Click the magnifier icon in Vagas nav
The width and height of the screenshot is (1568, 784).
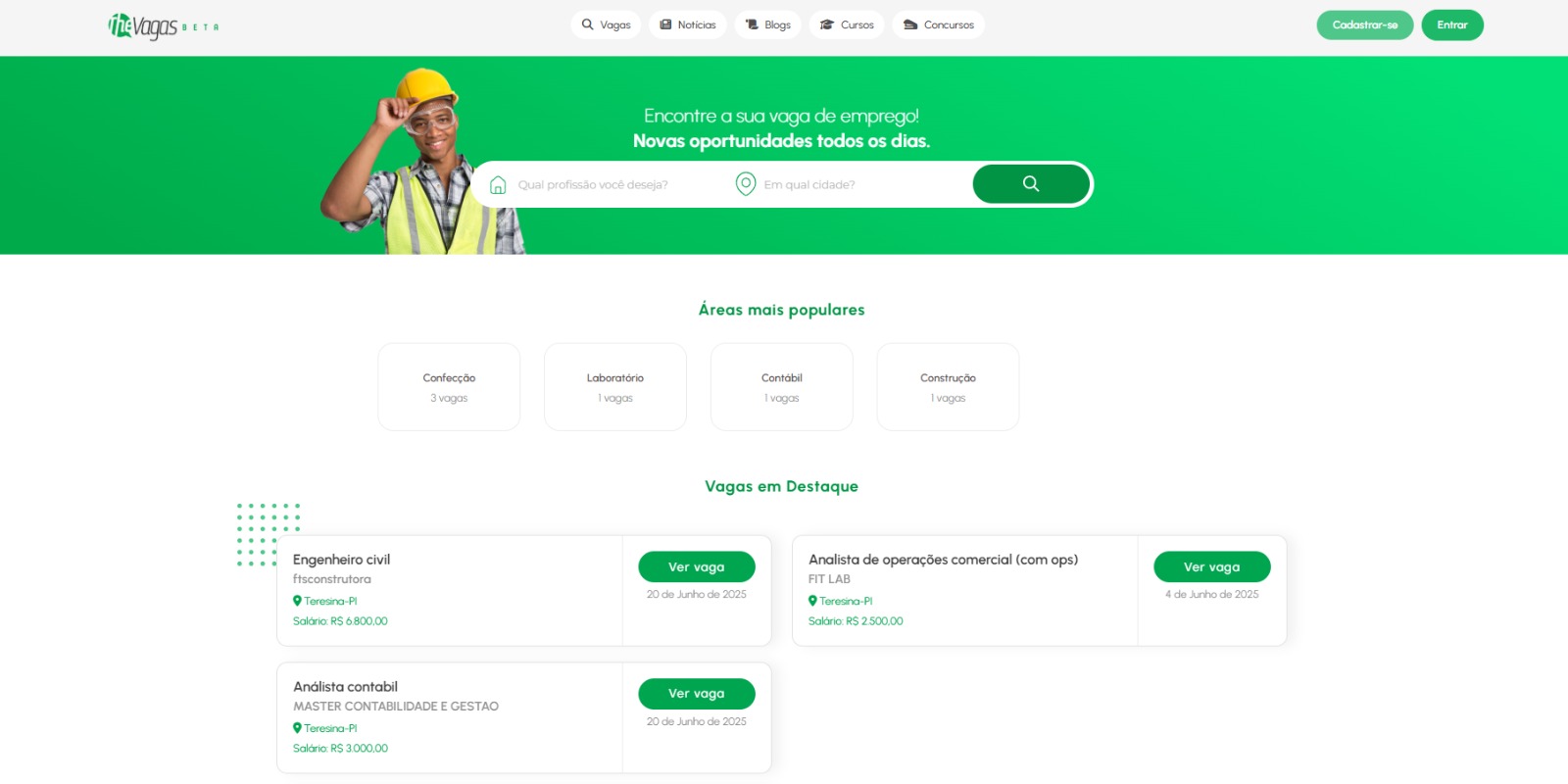587,24
